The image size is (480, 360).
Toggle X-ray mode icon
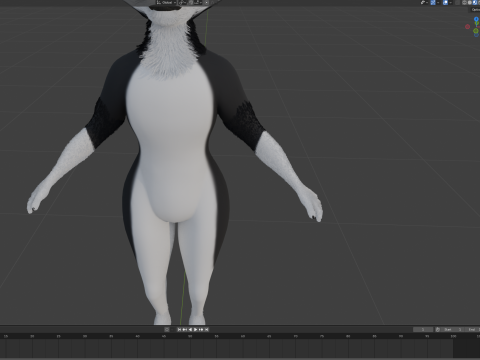(x=457, y=2)
